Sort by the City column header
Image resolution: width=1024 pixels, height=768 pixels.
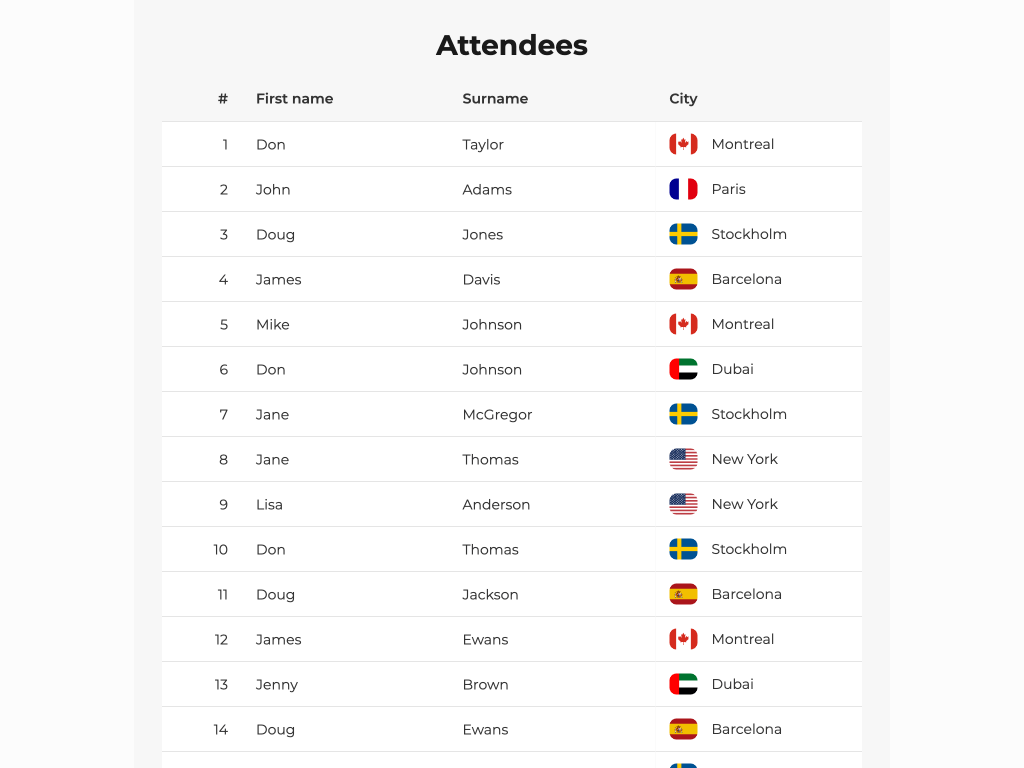(x=683, y=99)
